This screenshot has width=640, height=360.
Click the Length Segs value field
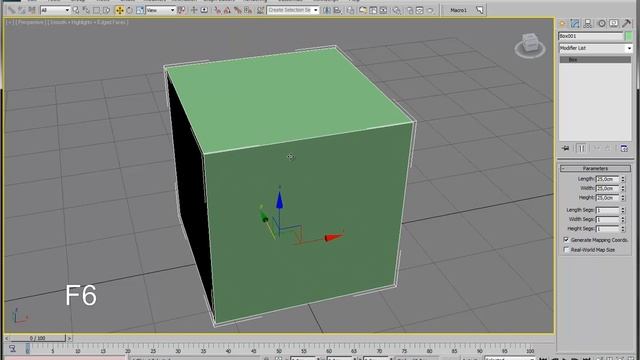coord(607,210)
